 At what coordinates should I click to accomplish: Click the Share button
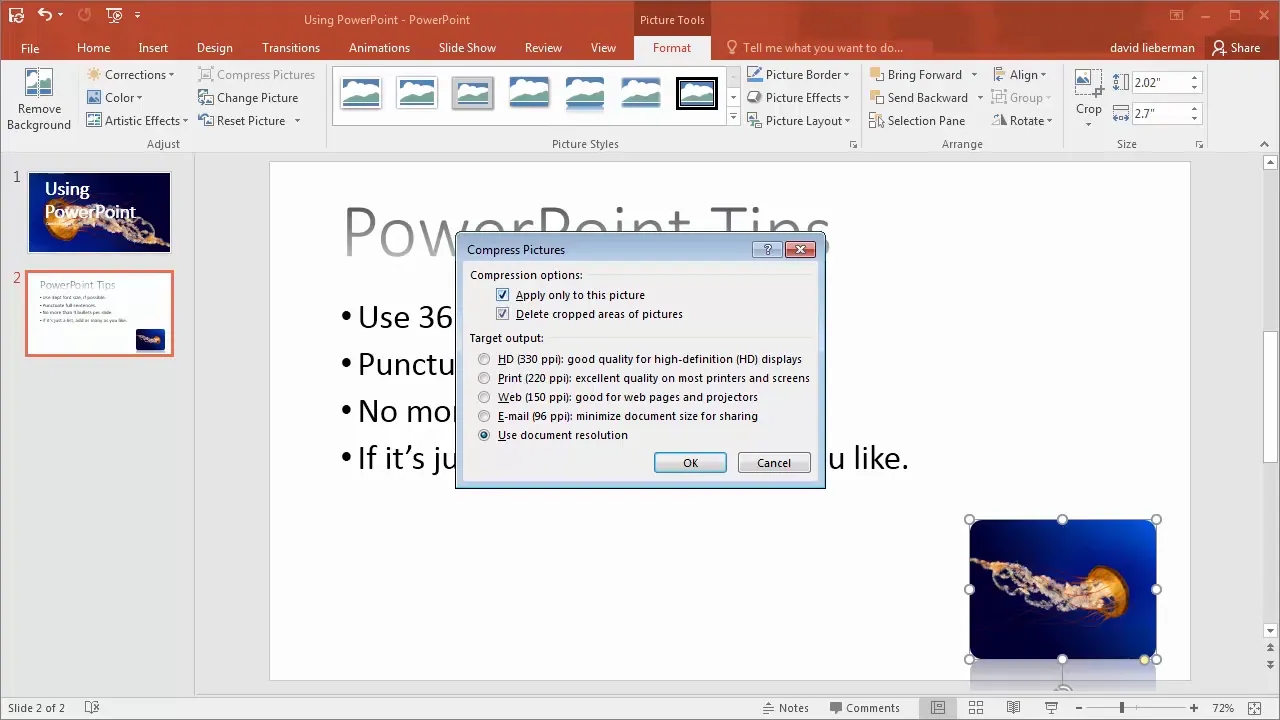(x=1236, y=48)
